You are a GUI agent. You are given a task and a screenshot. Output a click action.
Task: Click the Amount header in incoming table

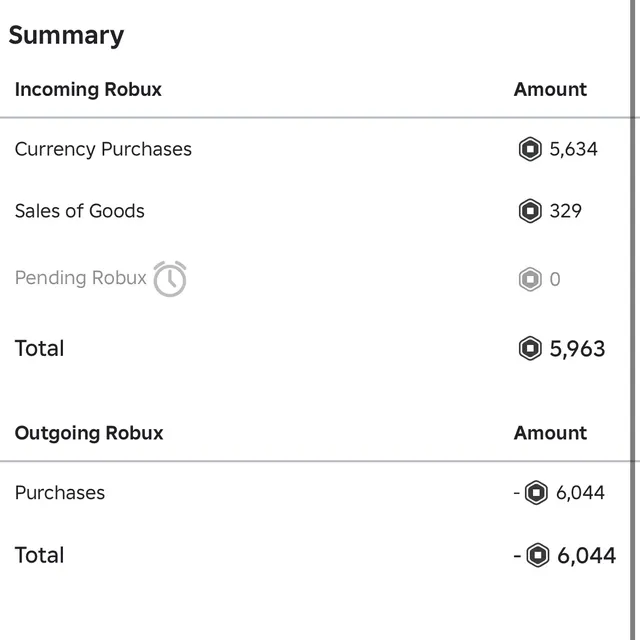click(x=550, y=89)
